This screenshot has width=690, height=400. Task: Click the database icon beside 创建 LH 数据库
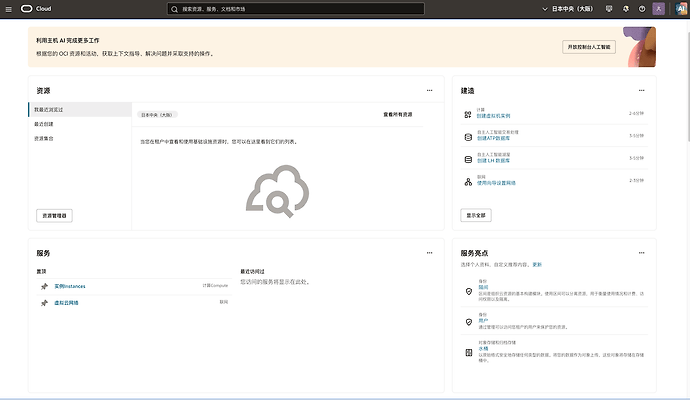[x=468, y=159]
